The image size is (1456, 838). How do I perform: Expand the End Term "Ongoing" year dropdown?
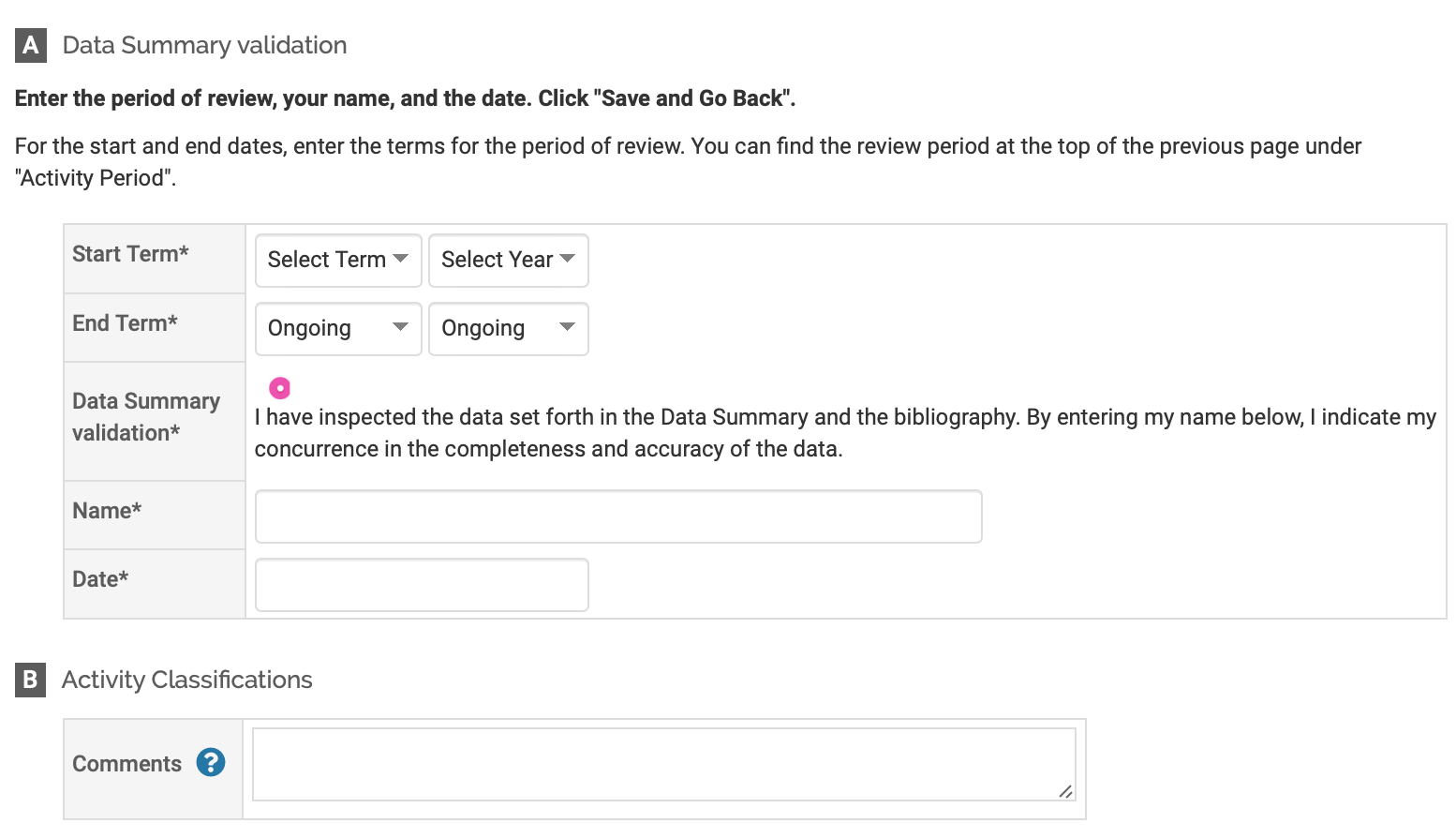pyautogui.click(x=508, y=328)
